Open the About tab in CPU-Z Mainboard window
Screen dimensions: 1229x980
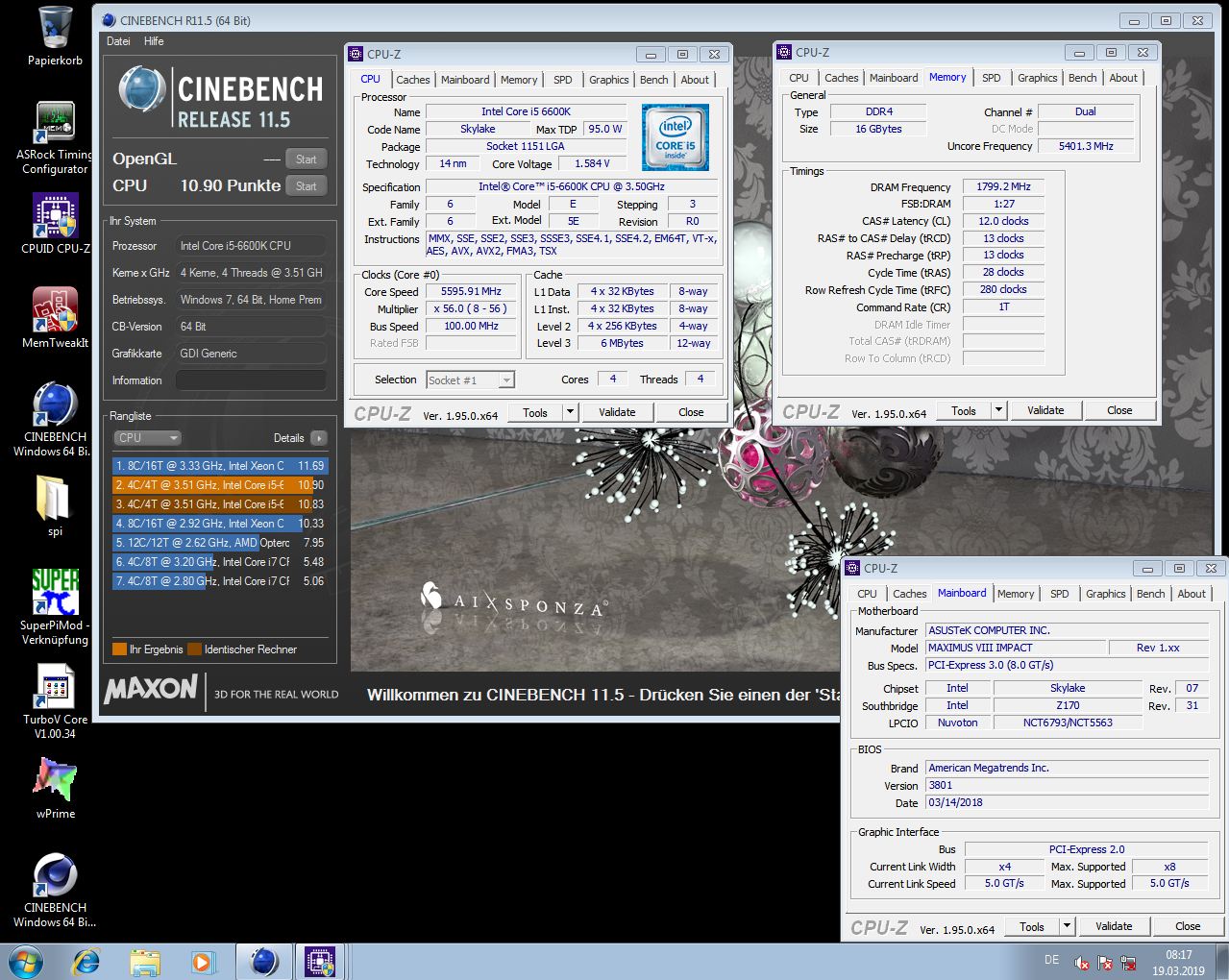[x=1192, y=594]
